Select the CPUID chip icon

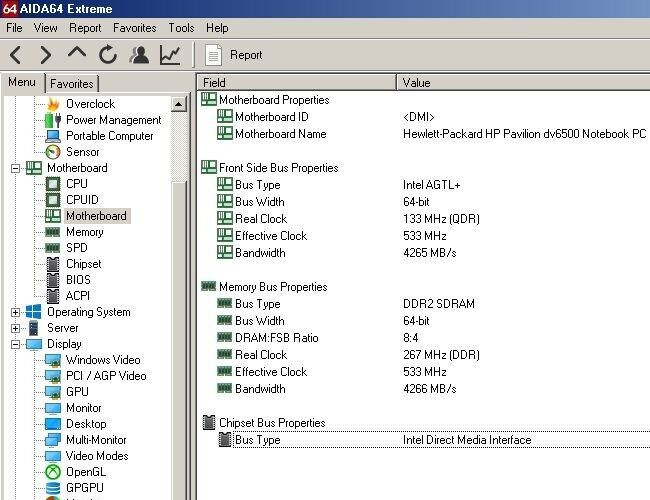[x=53, y=200]
